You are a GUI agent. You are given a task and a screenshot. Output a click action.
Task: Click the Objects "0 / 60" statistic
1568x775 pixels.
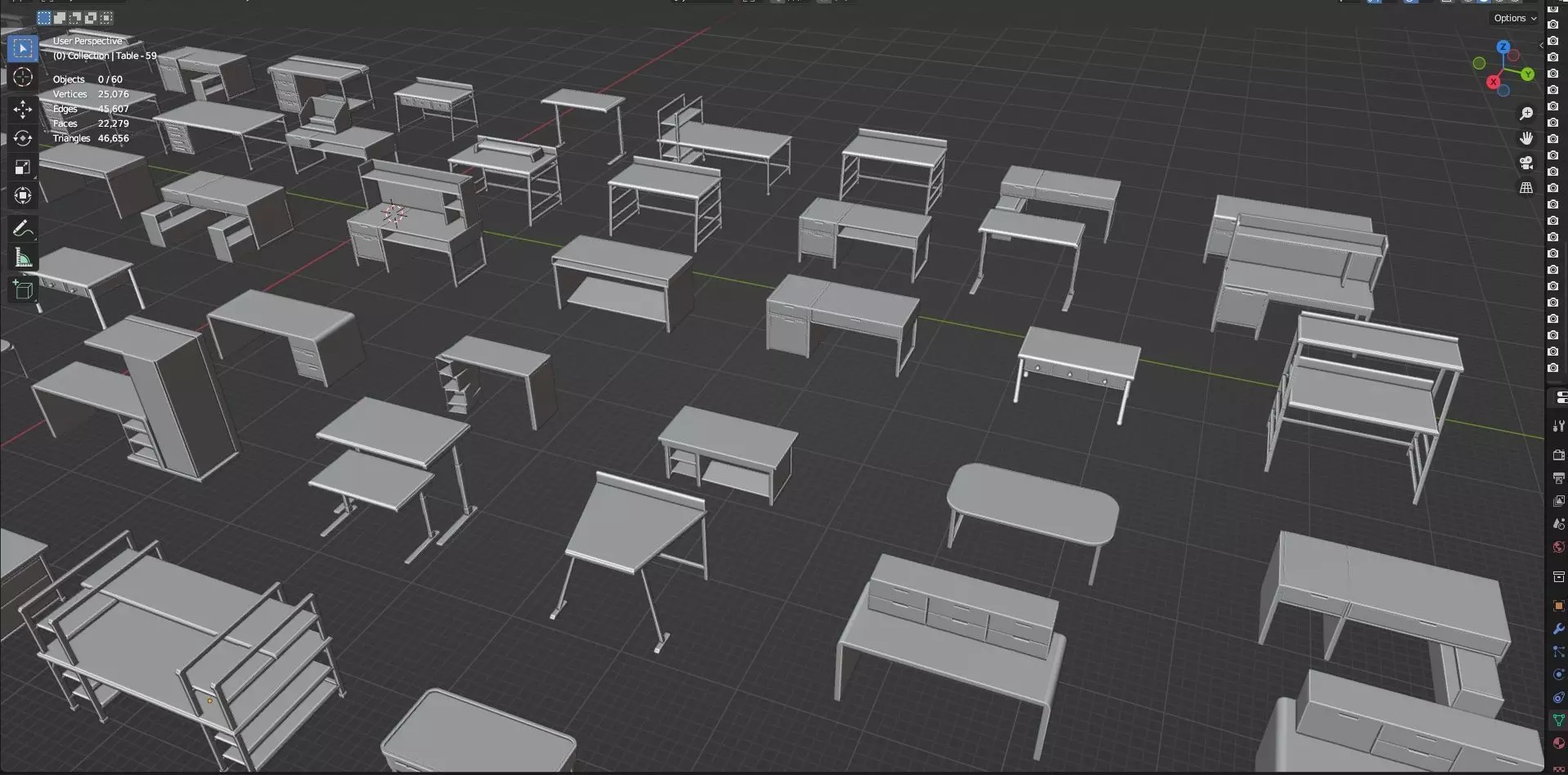110,79
